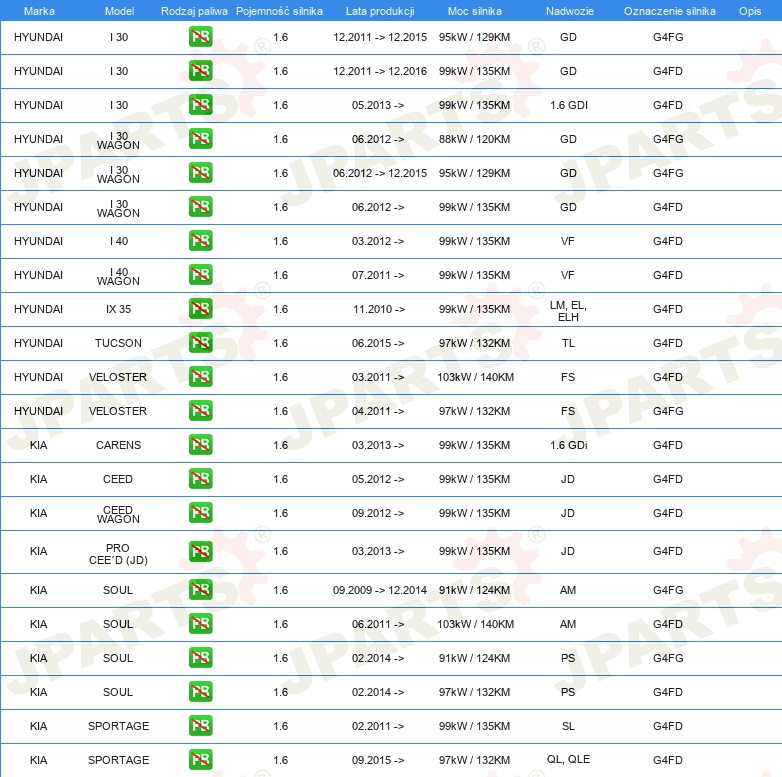Select the PRO CEE'D (JD) model cell

118,554
